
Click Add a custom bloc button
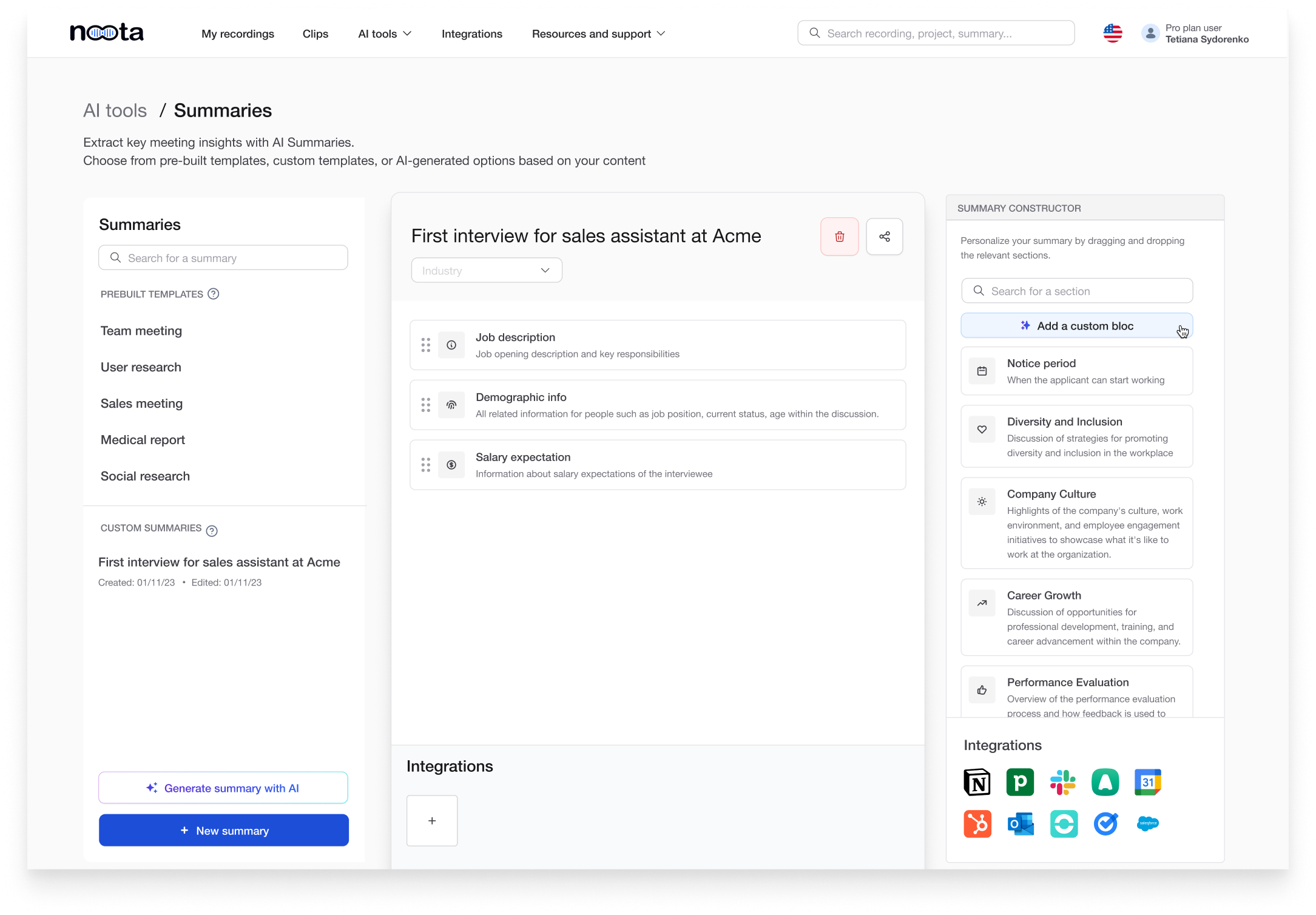click(x=1076, y=326)
